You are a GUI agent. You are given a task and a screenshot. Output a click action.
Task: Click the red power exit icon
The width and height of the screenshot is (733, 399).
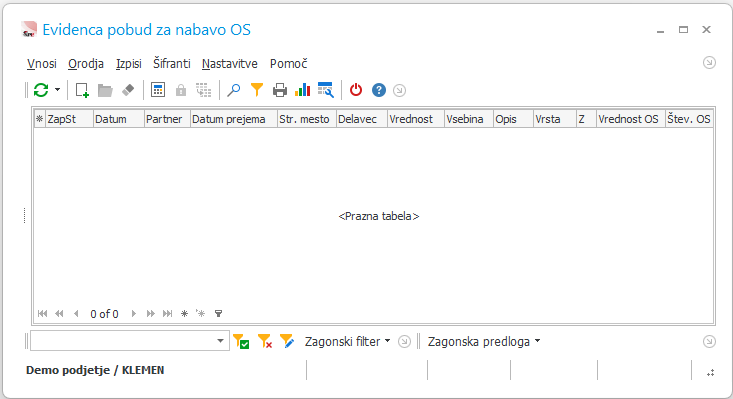[x=356, y=90]
